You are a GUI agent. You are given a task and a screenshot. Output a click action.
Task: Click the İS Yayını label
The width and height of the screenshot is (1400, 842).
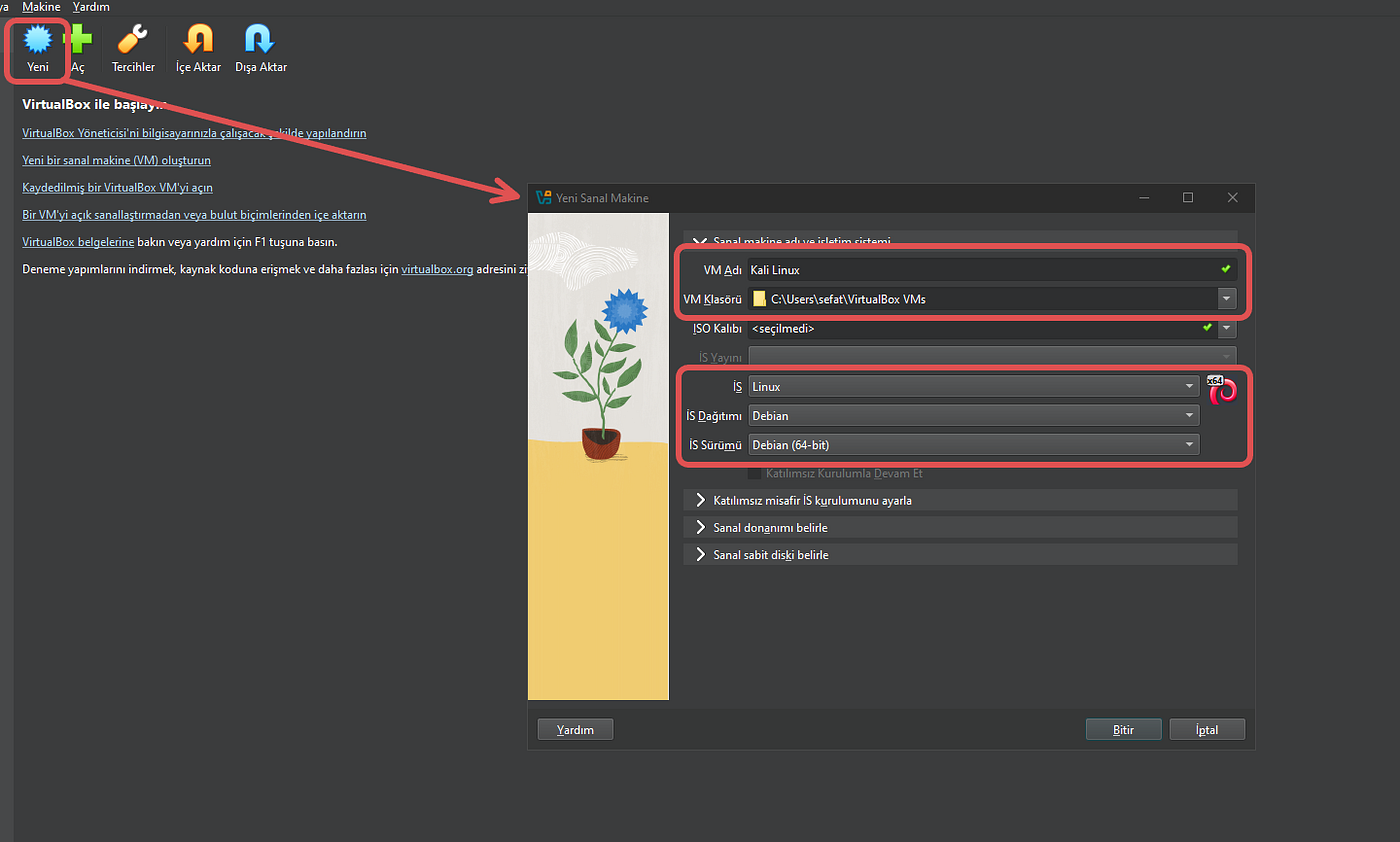[x=720, y=357]
